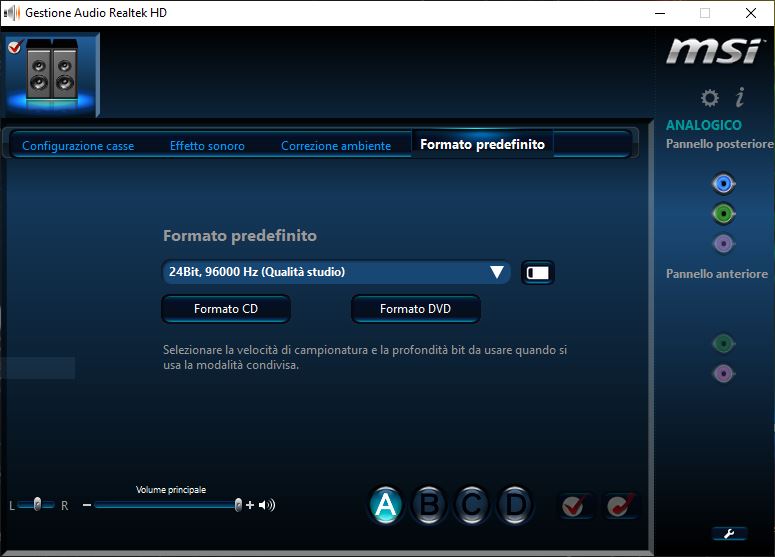
Task: Click the green rear panel jack
Action: 724,214
